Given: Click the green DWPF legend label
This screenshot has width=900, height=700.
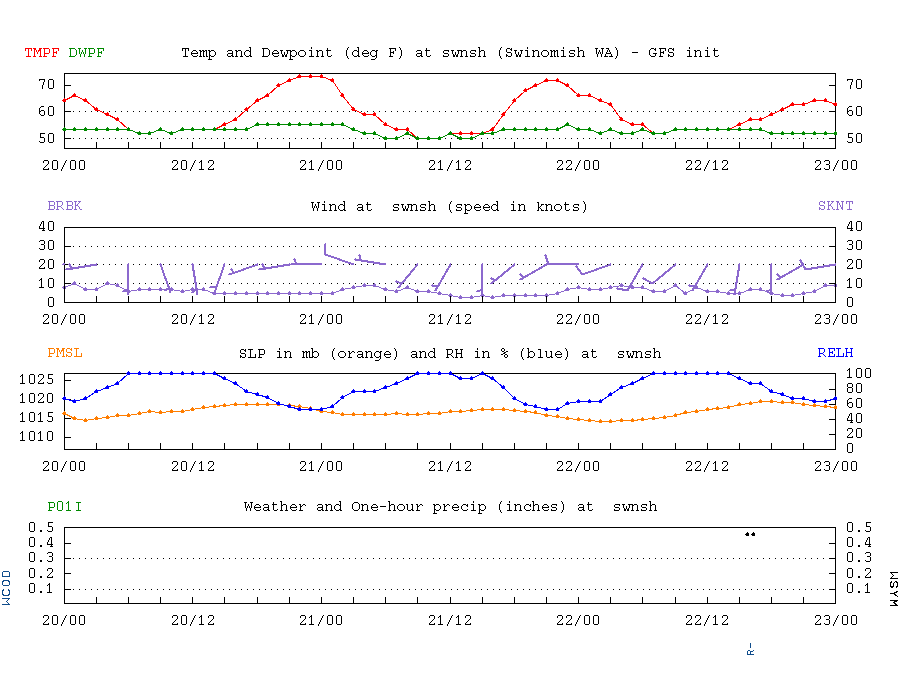Looking at the screenshot, I should 86,53.
